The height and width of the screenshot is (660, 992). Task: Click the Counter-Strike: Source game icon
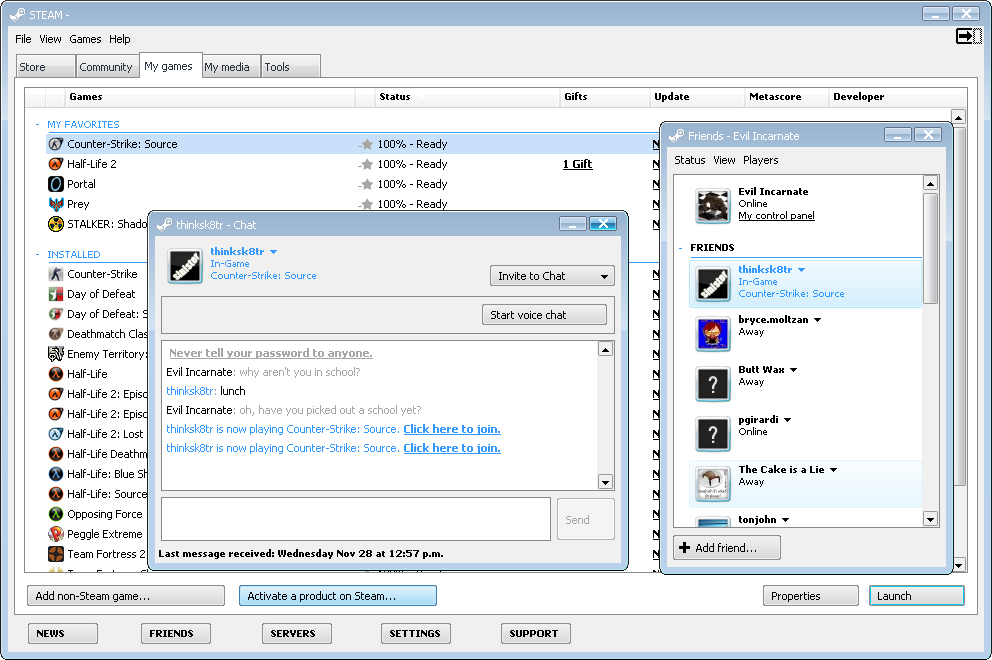click(56, 144)
